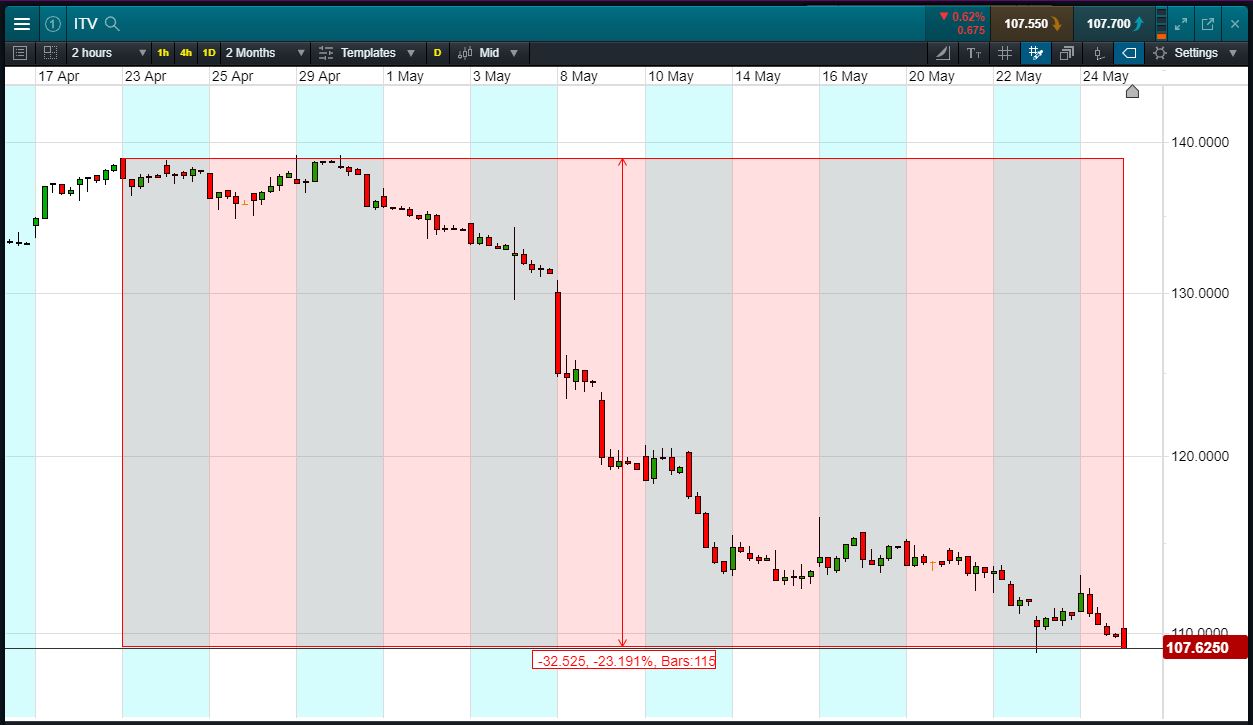The height and width of the screenshot is (725, 1253).
Task: Select the text annotation tool
Action: click(x=974, y=53)
